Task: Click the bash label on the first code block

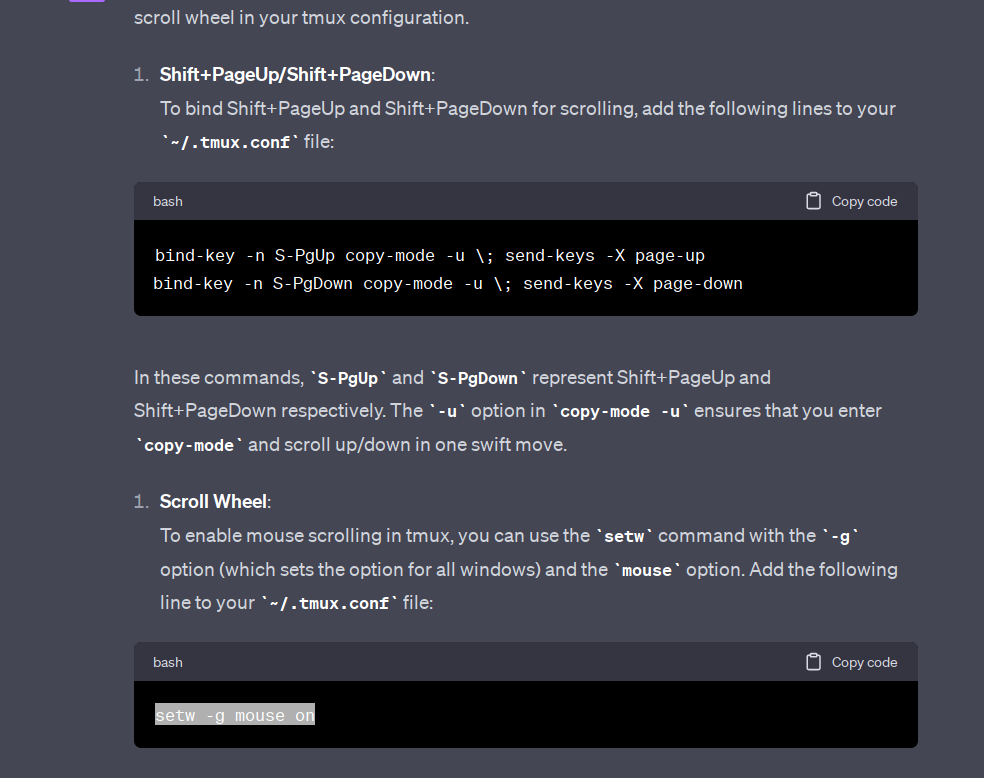Action: (168, 201)
